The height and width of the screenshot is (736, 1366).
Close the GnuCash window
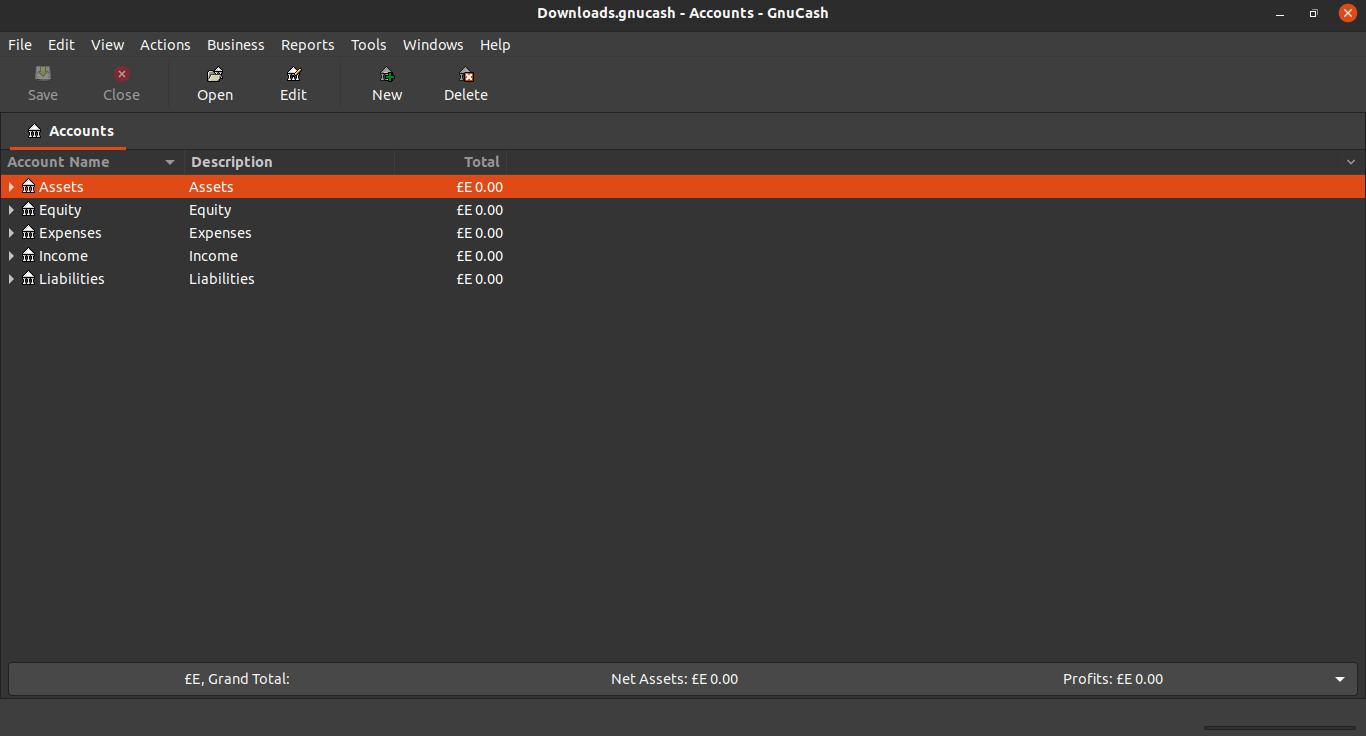[x=1347, y=13]
